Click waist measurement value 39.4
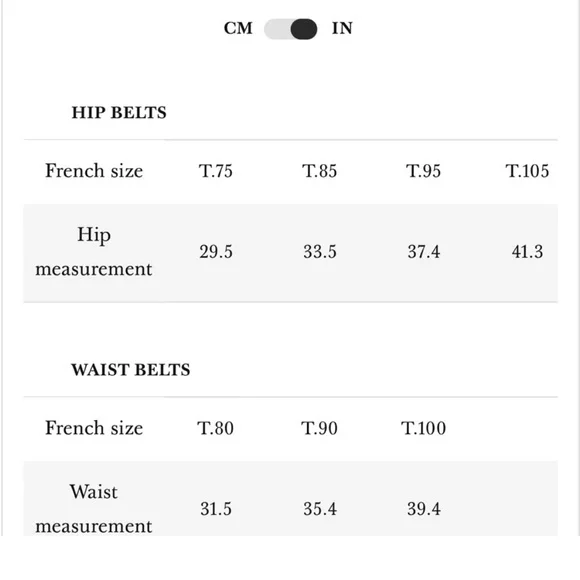Viewport: 580px width, 580px height. [x=424, y=509]
